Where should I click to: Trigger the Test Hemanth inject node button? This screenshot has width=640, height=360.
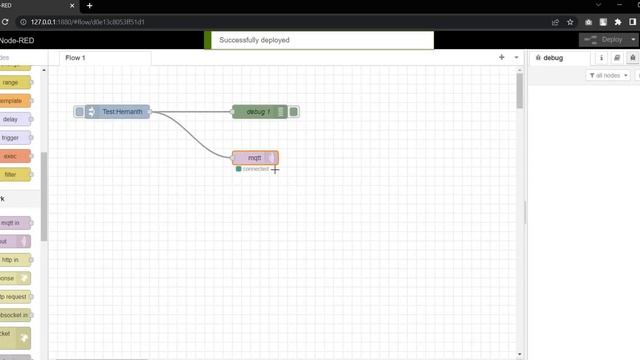coord(79,112)
